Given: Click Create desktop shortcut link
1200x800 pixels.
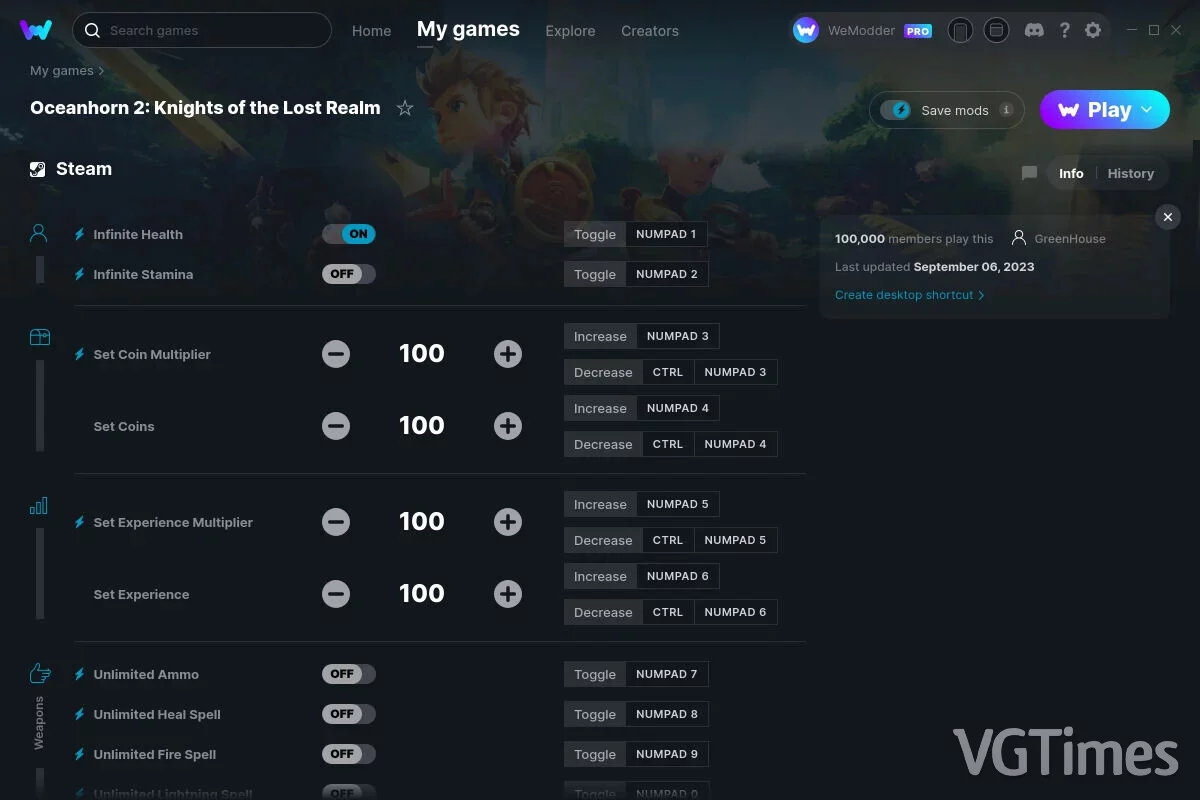Looking at the screenshot, I should click(x=910, y=295).
